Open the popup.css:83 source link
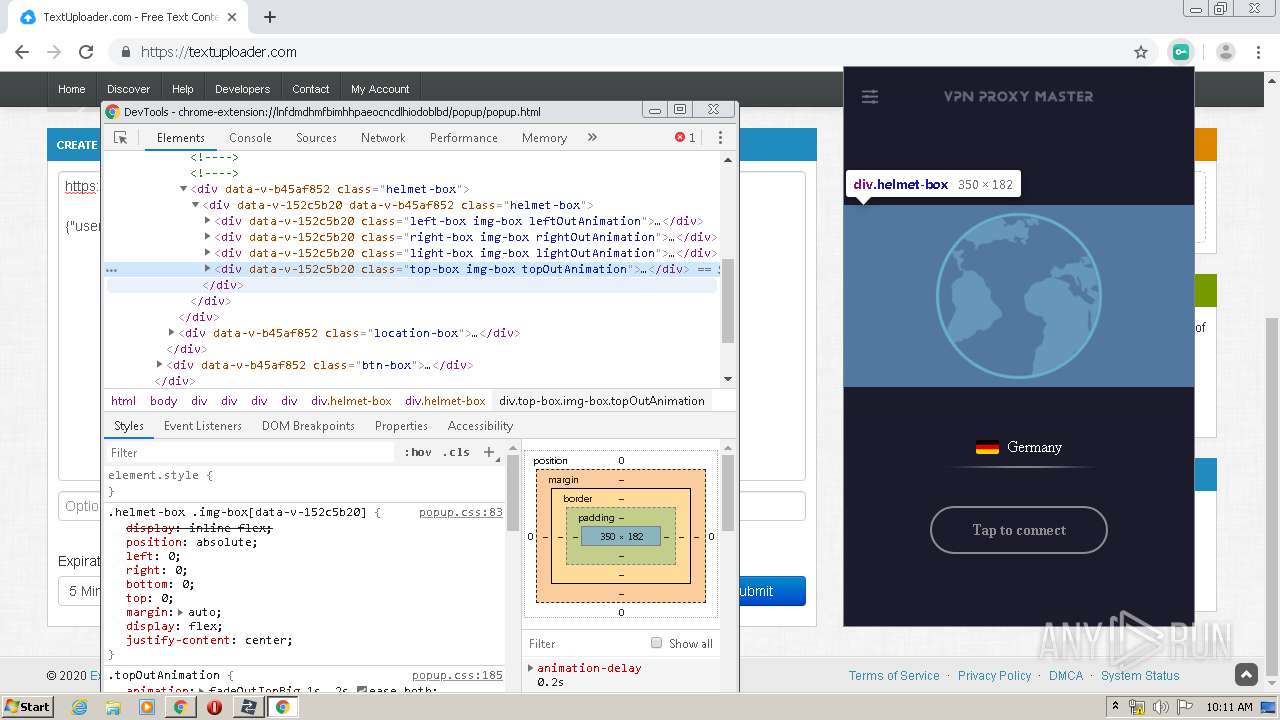 click(461, 512)
